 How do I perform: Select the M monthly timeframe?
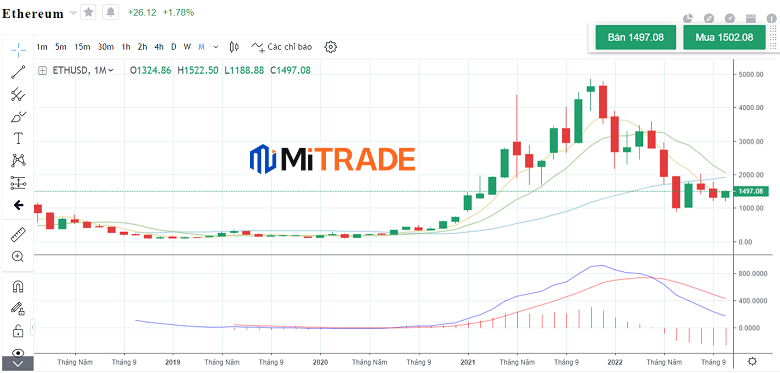pos(201,47)
